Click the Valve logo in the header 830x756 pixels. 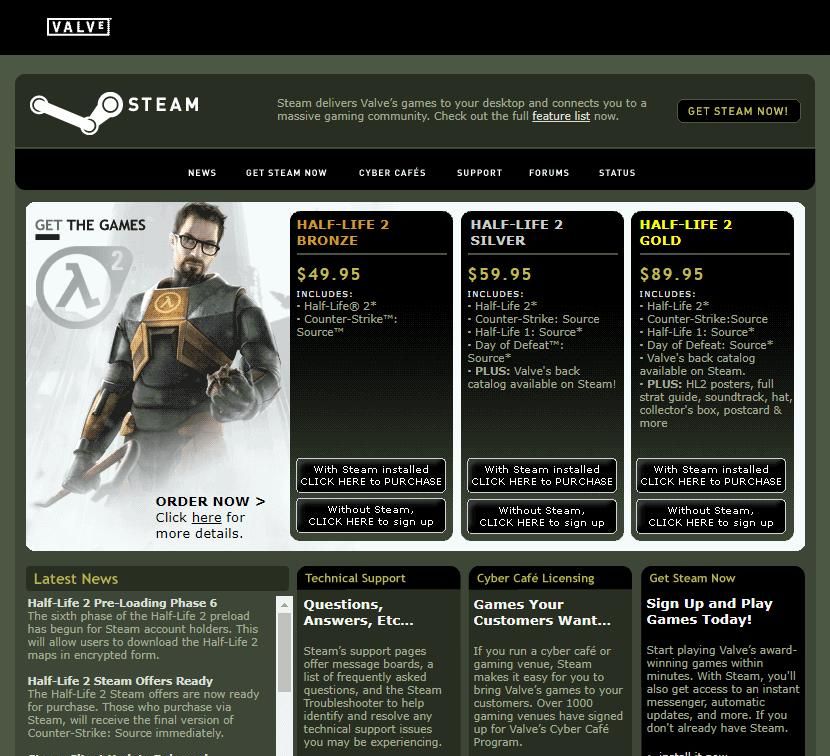79,26
